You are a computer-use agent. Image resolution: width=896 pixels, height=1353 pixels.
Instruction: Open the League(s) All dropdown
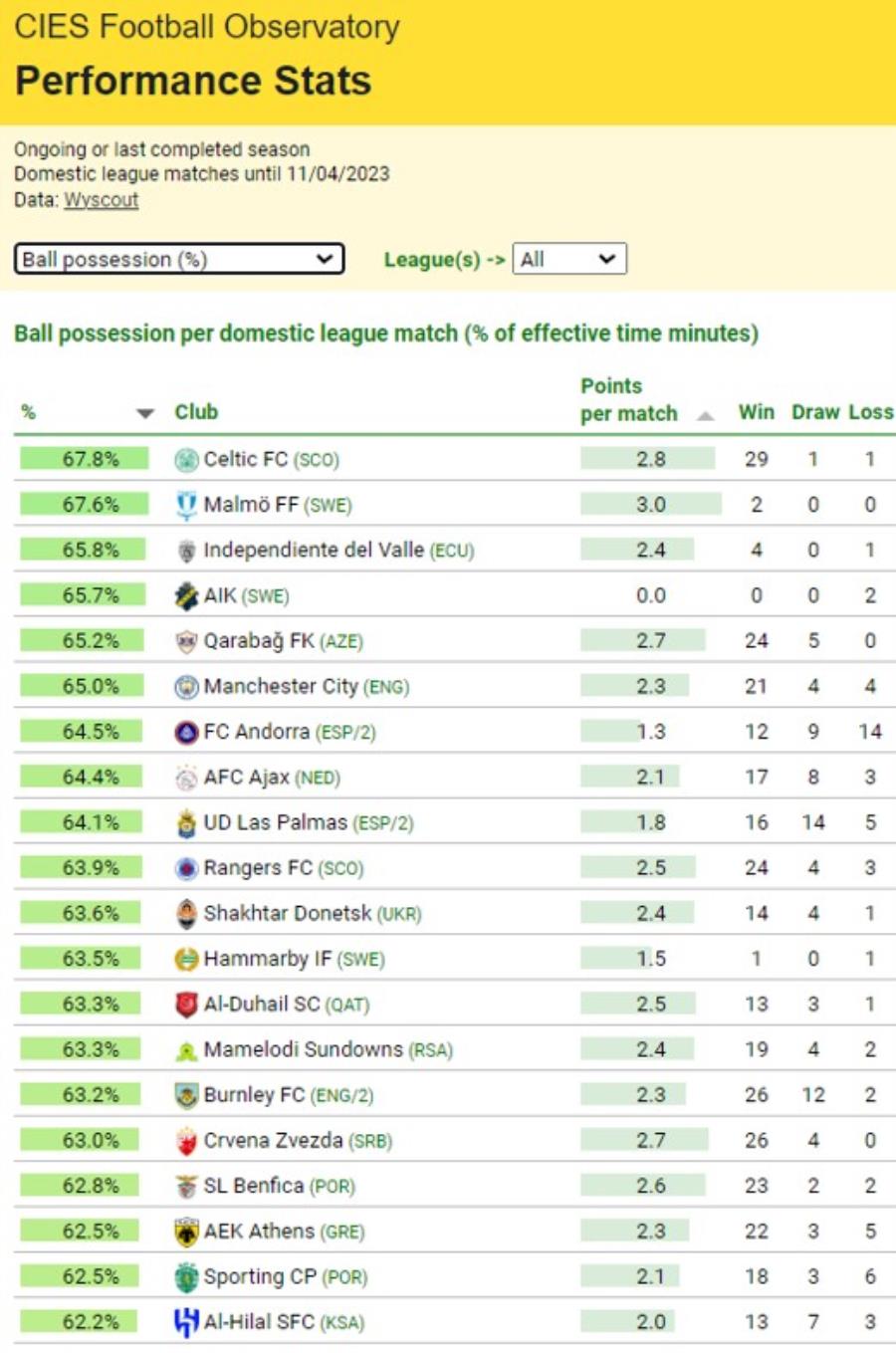coord(568,260)
